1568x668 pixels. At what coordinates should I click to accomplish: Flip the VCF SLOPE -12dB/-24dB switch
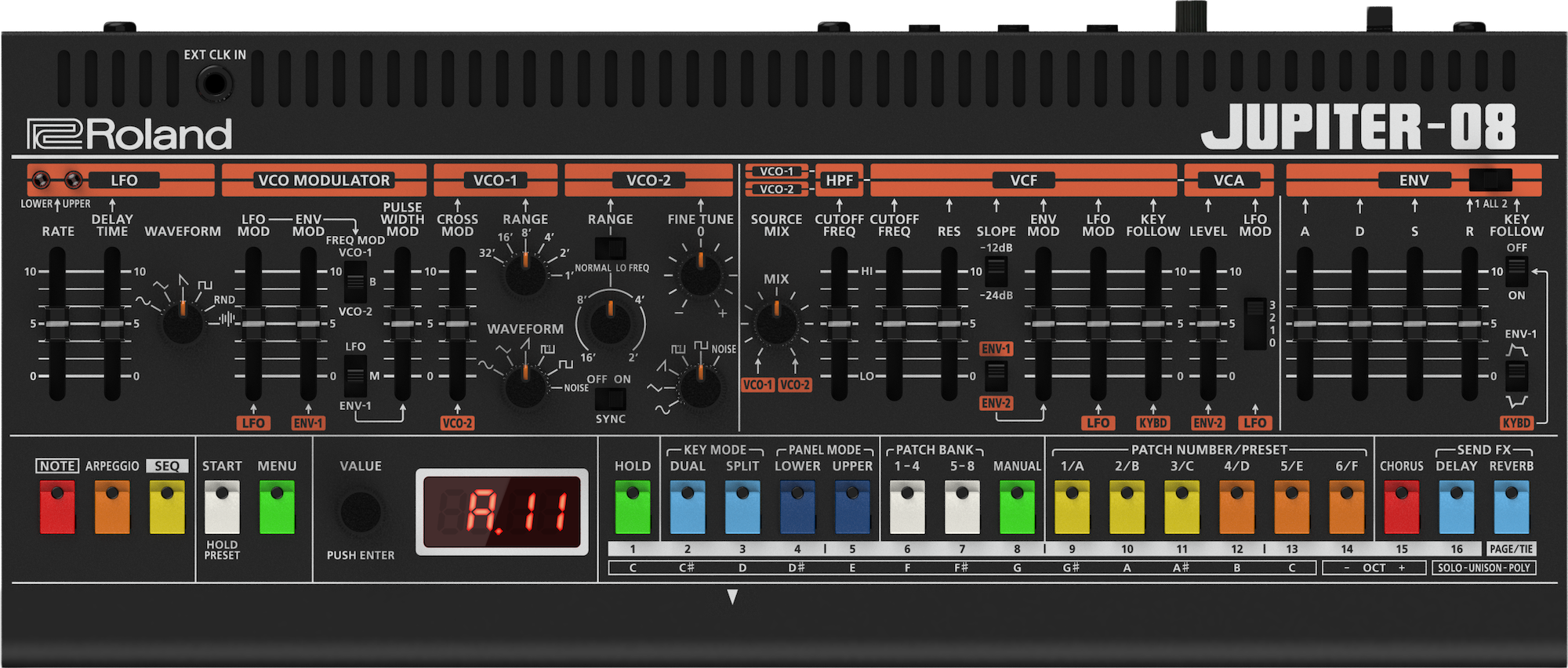click(996, 271)
